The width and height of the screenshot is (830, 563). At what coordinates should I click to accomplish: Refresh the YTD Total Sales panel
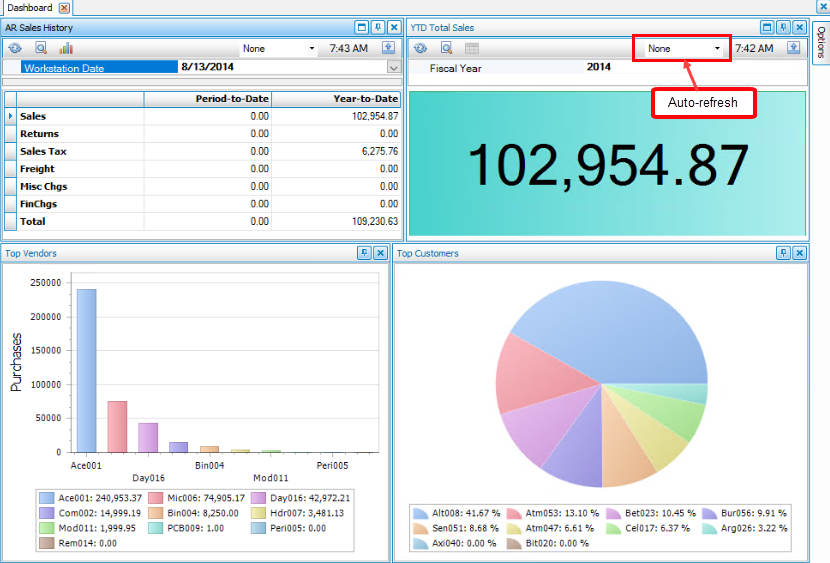pyautogui.click(x=422, y=48)
